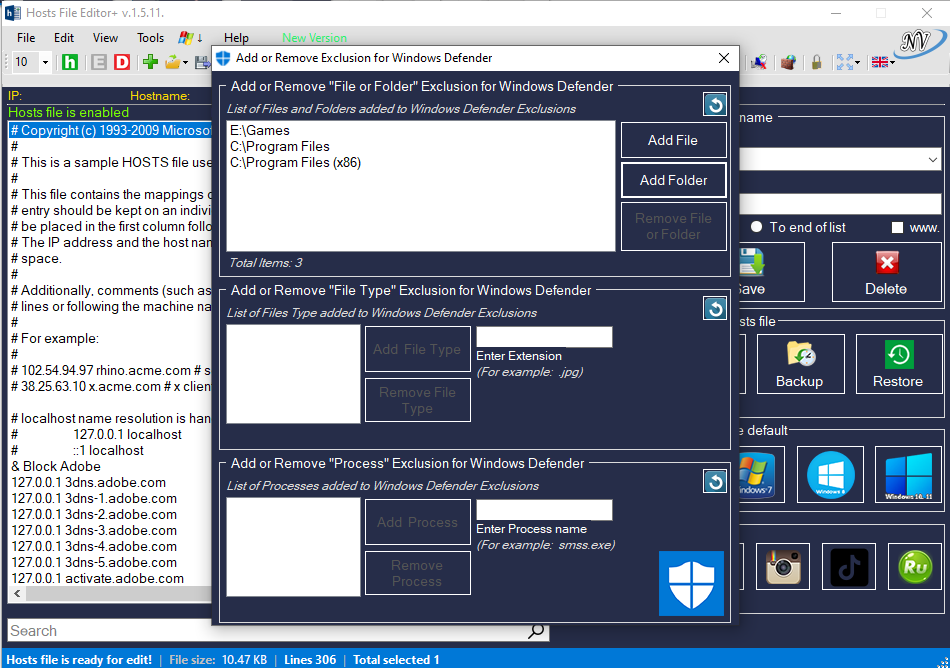Select the 'To end of list' radio button
This screenshot has width=950, height=668.
coord(757,227)
